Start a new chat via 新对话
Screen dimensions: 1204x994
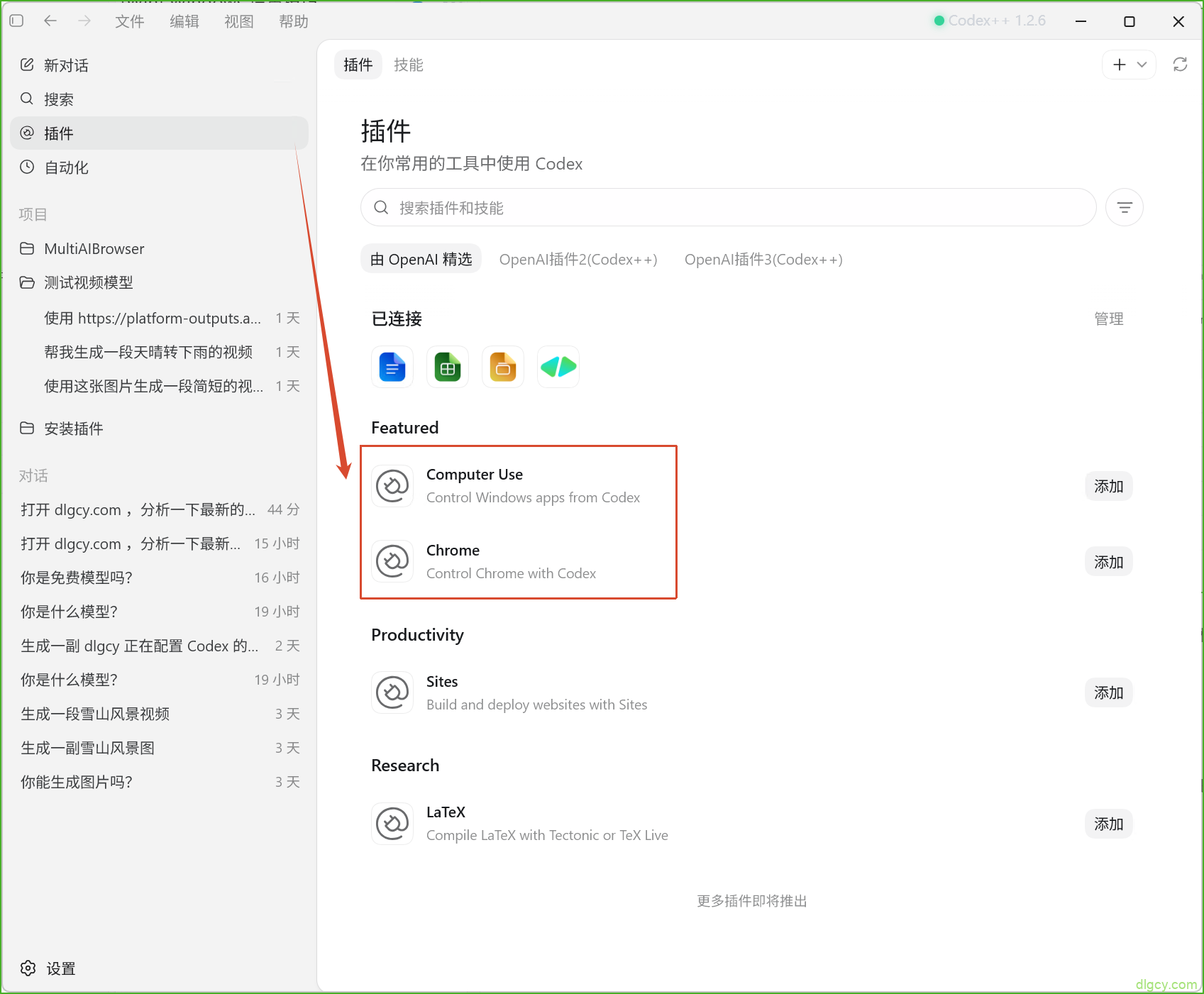click(x=159, y=65)
